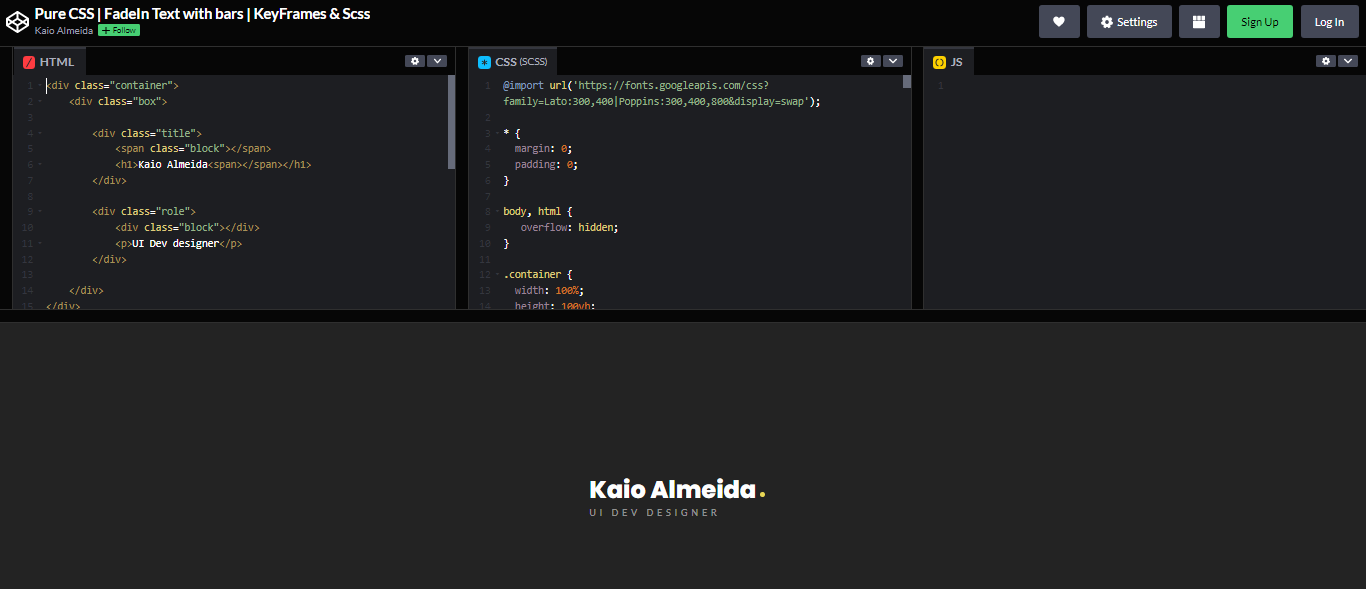This screenshot has height=589, width=1366.
Task: Switch to the HTML tab
Action: coord(58,61)
